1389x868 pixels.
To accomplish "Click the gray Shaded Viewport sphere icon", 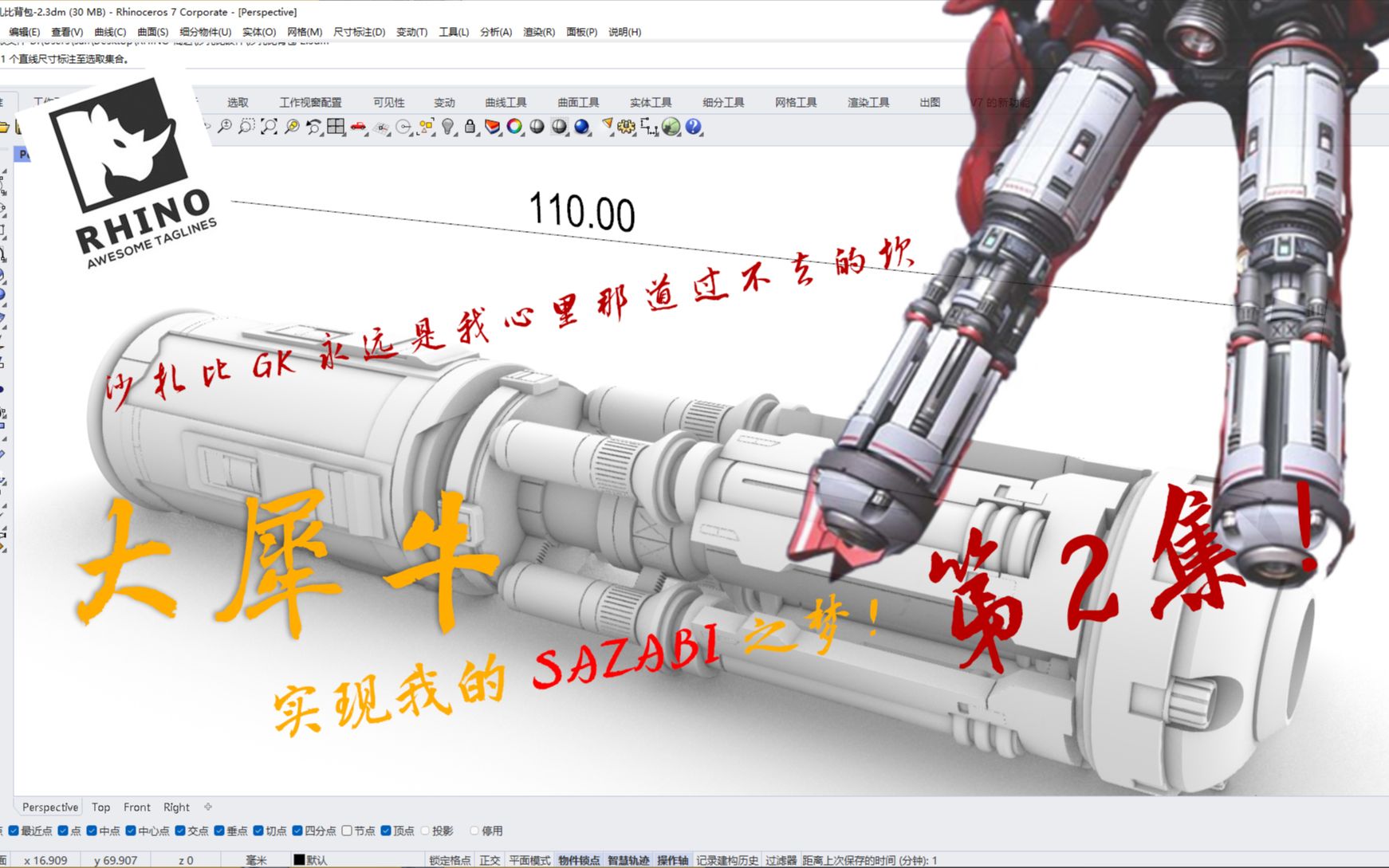I will tap(537, 126).
